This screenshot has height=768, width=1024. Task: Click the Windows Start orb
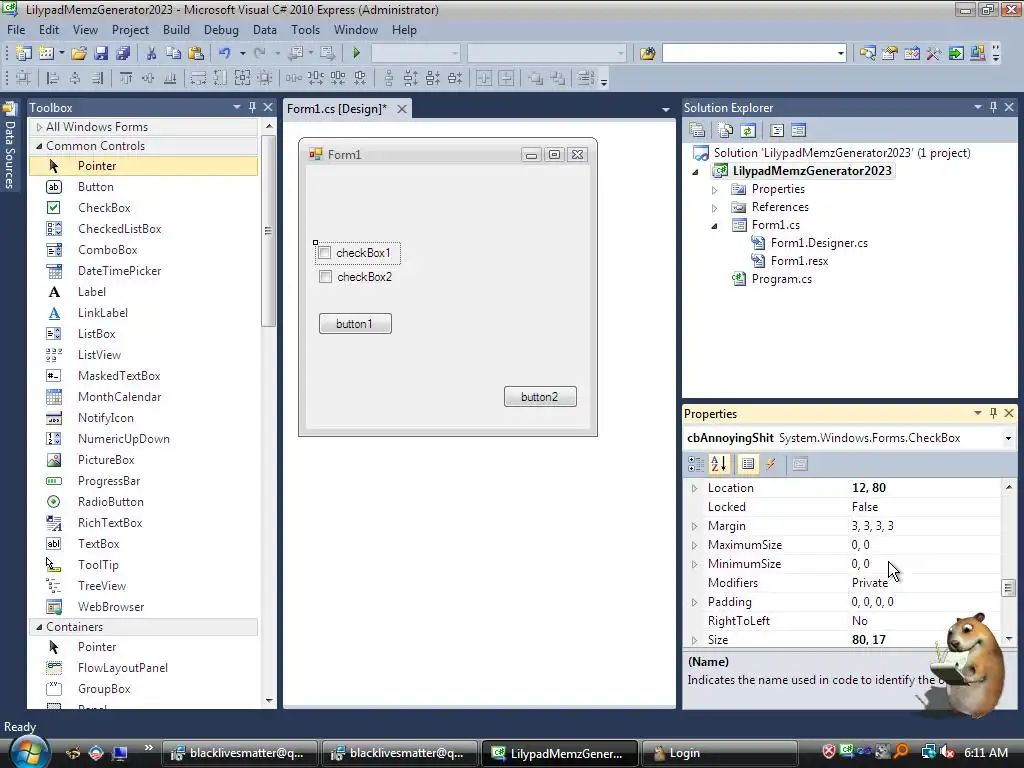click(29, 751)
